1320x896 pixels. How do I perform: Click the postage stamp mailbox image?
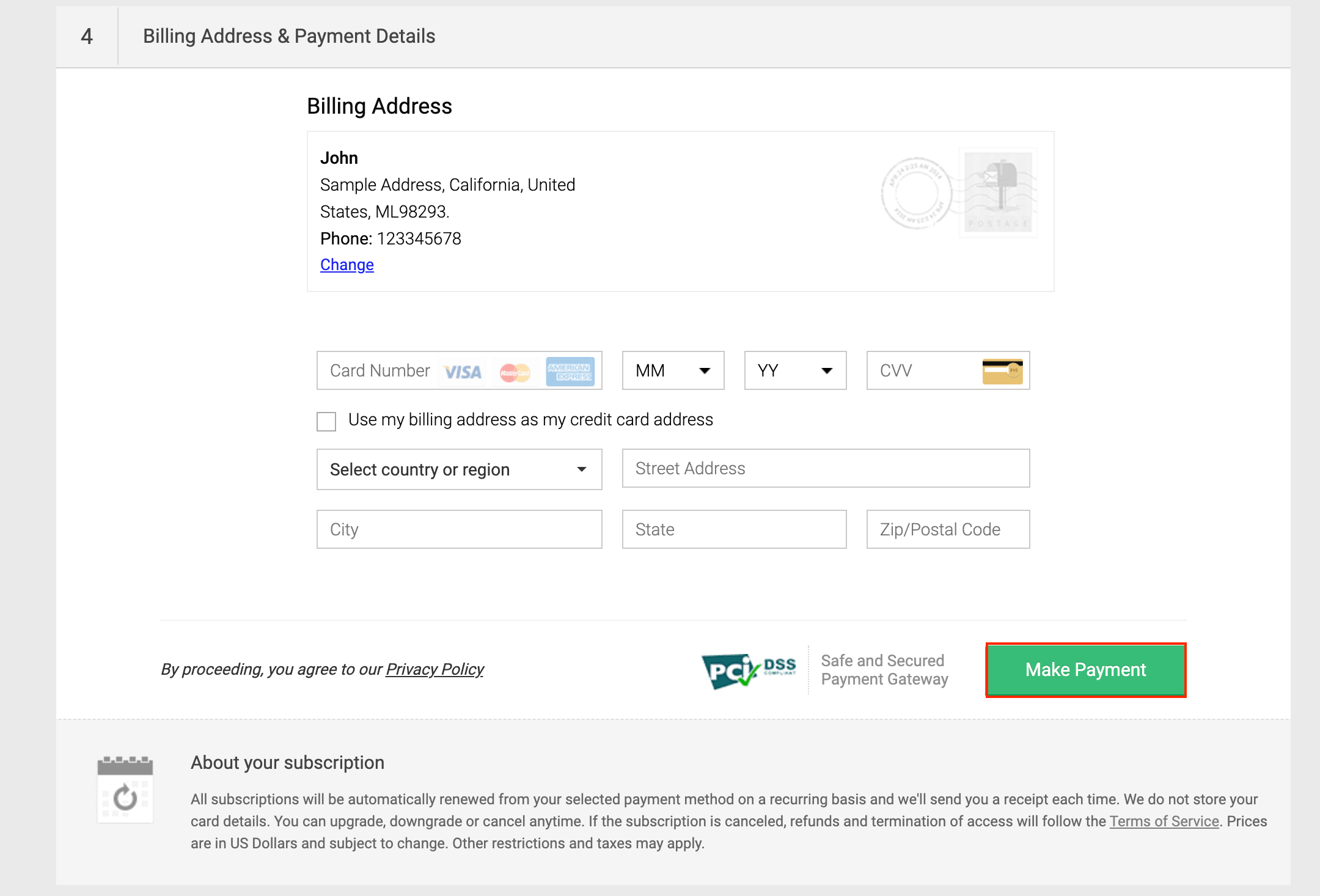click(x=997, y=192)
